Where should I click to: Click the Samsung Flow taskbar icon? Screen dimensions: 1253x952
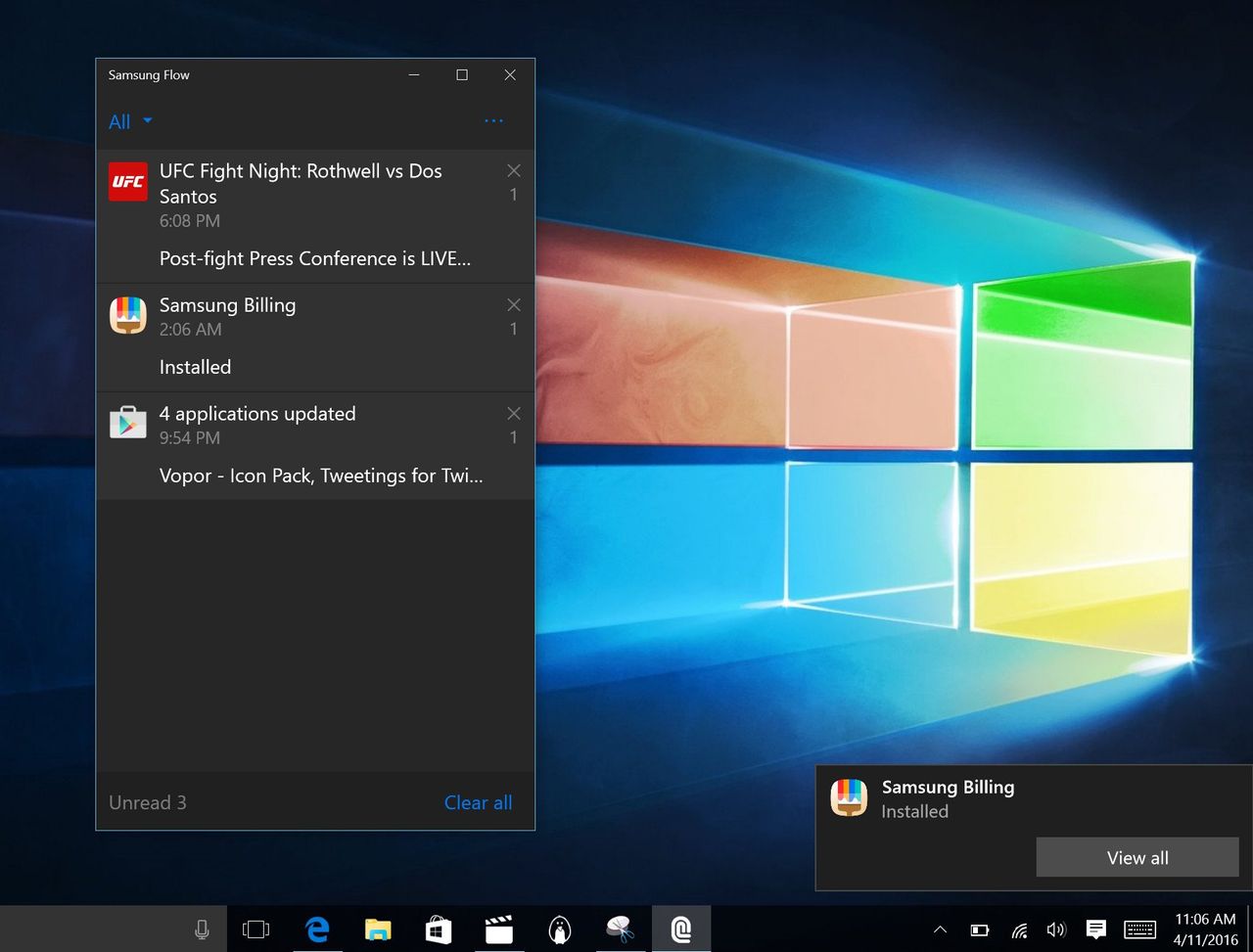click(x=681, y=929)
